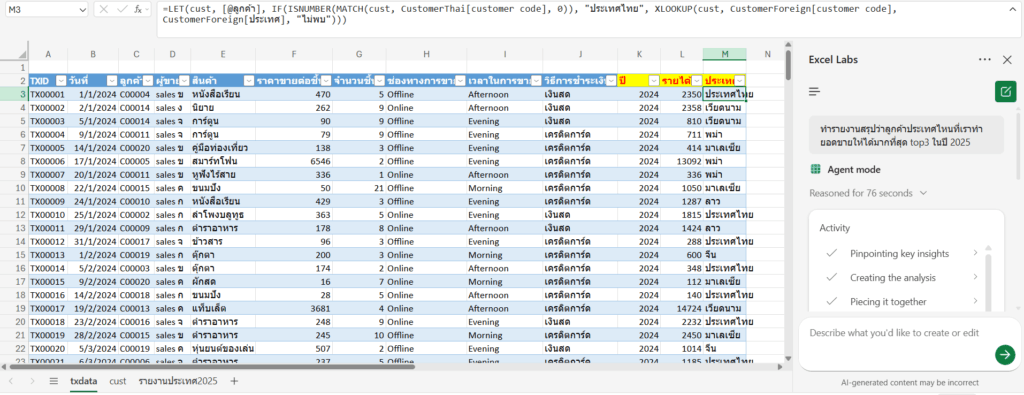Select cell TX00001

[48, 94]
